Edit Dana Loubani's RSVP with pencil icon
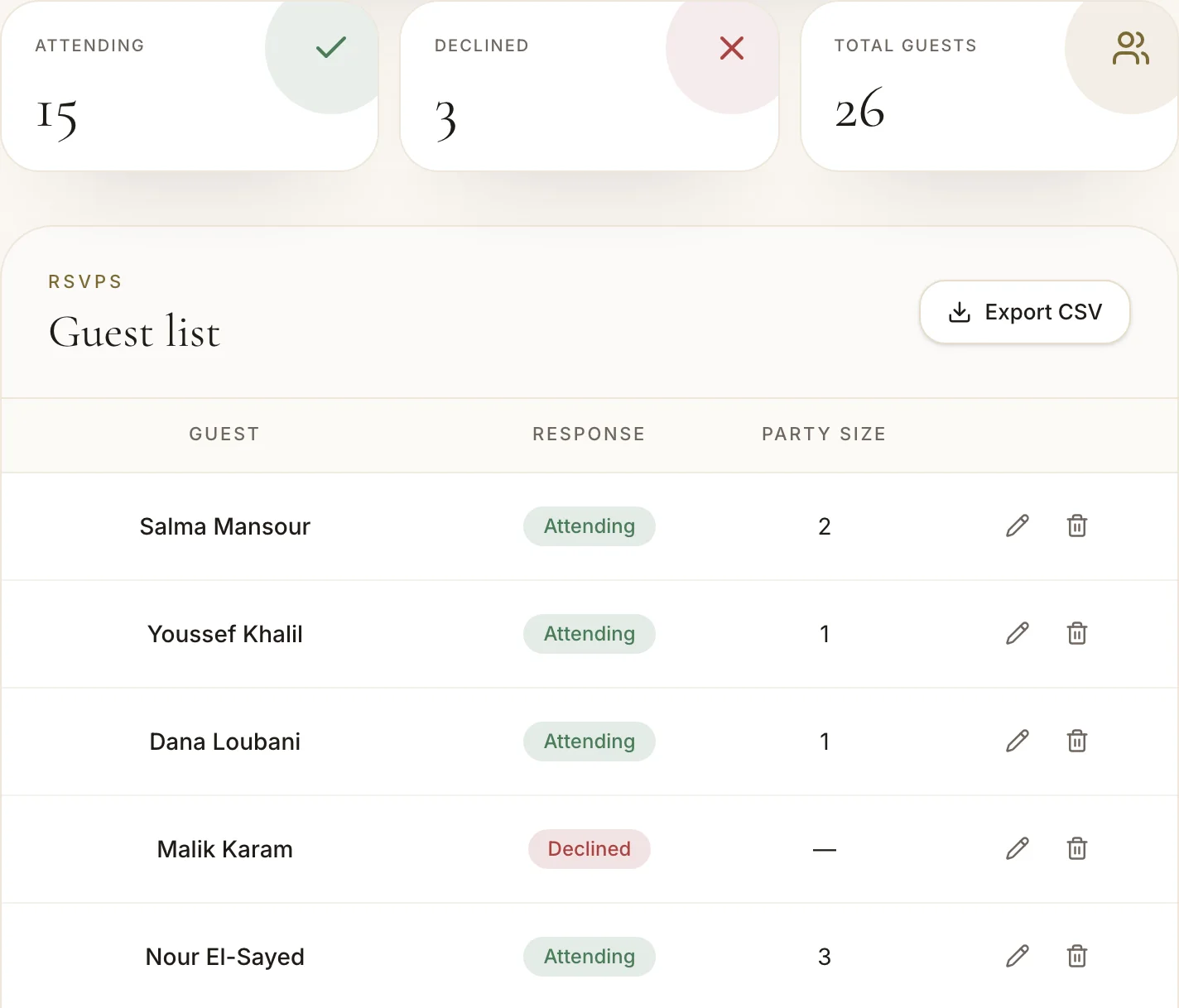1179x1008 pixels. click(x=1018, y=741)
